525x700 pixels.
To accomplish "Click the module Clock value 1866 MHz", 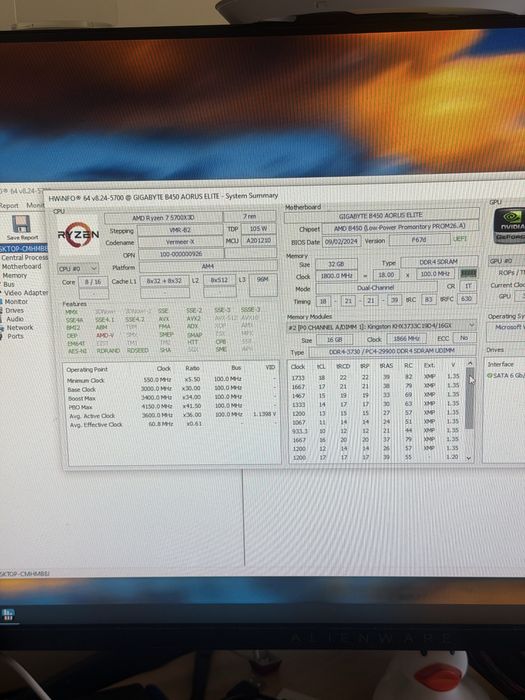I will [x=406, y=339].
